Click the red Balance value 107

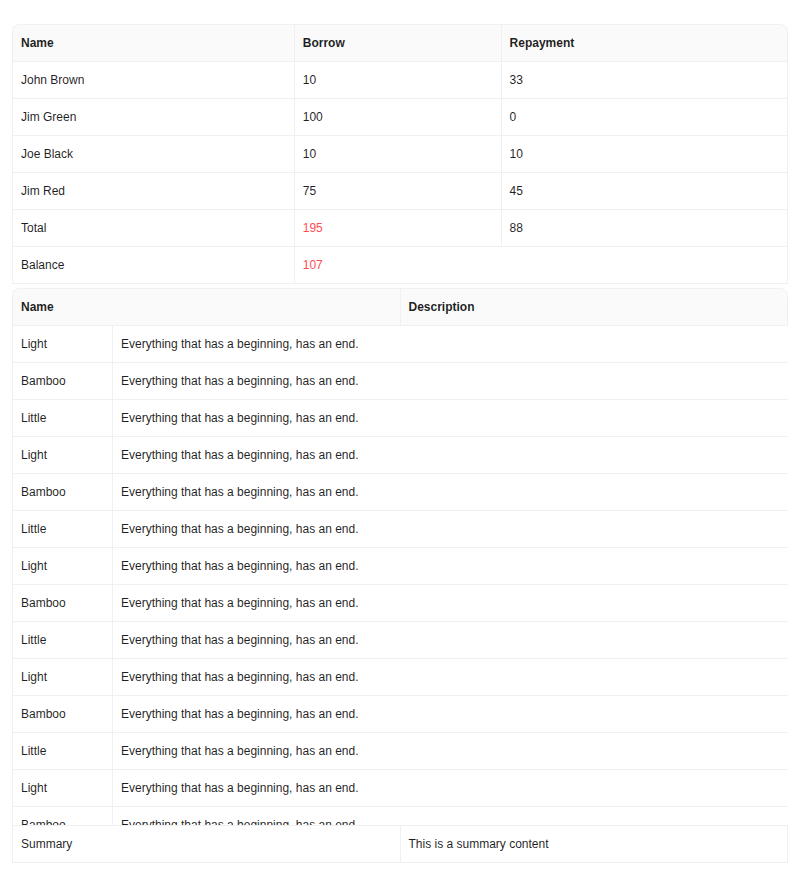pyautogui.click(x=312, y=264)
